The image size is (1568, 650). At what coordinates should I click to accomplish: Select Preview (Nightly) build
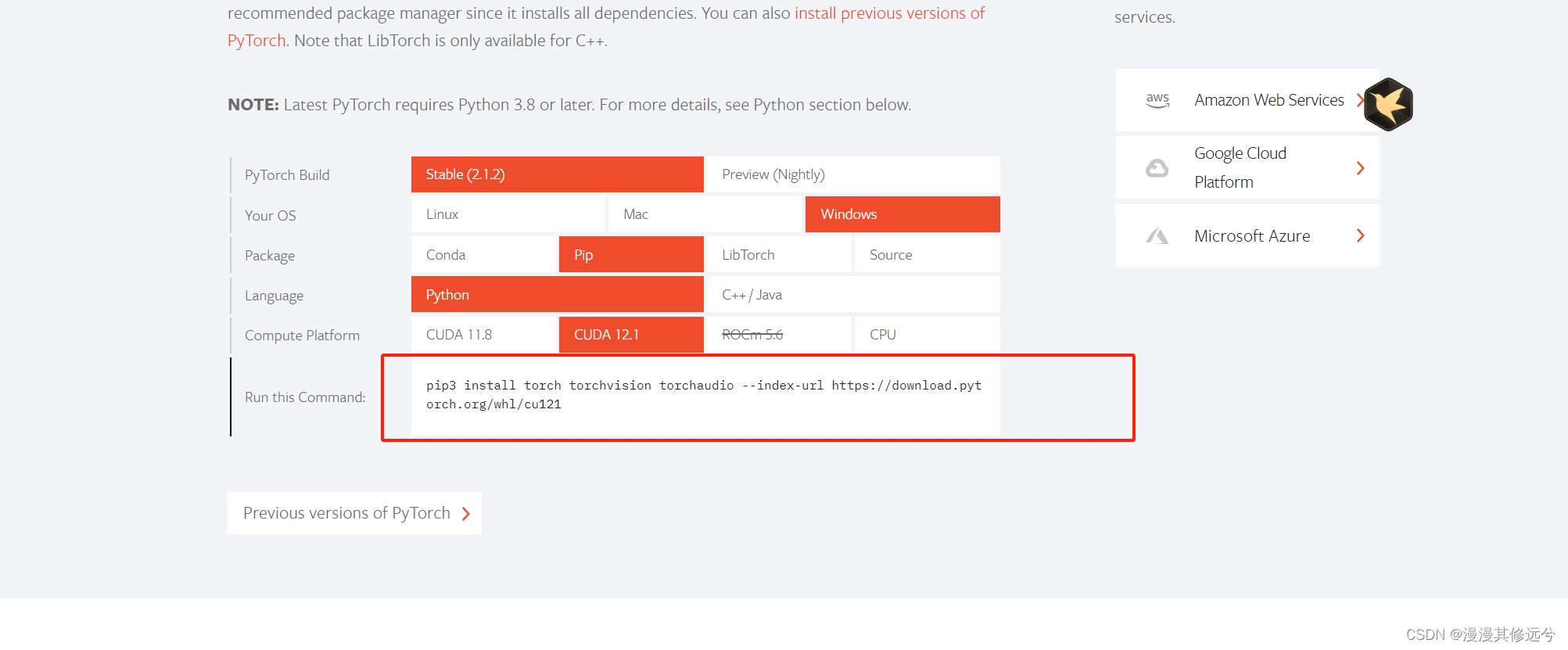click(853, 174)
